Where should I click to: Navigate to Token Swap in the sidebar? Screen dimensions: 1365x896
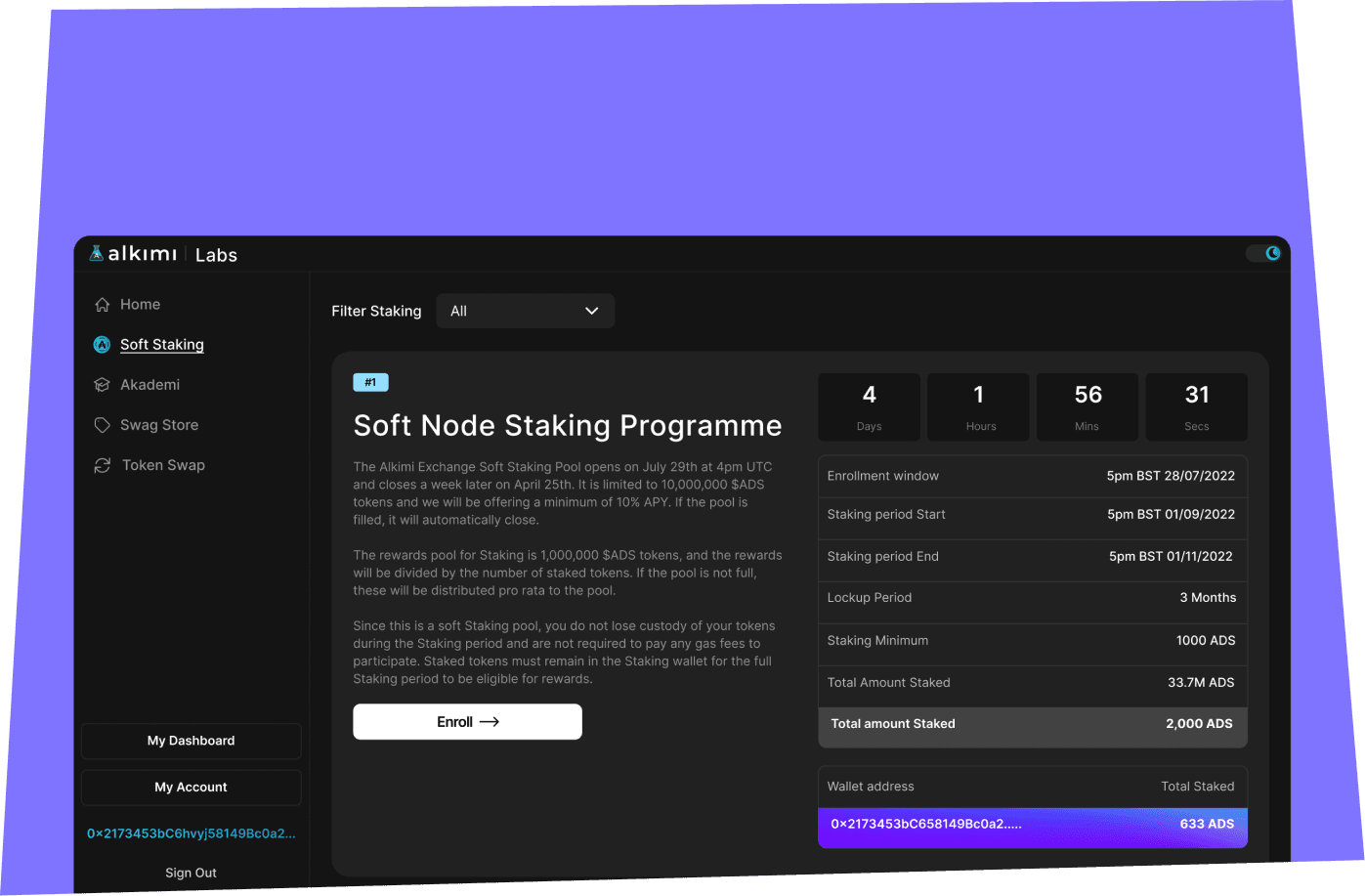click(x=163, y=465)
